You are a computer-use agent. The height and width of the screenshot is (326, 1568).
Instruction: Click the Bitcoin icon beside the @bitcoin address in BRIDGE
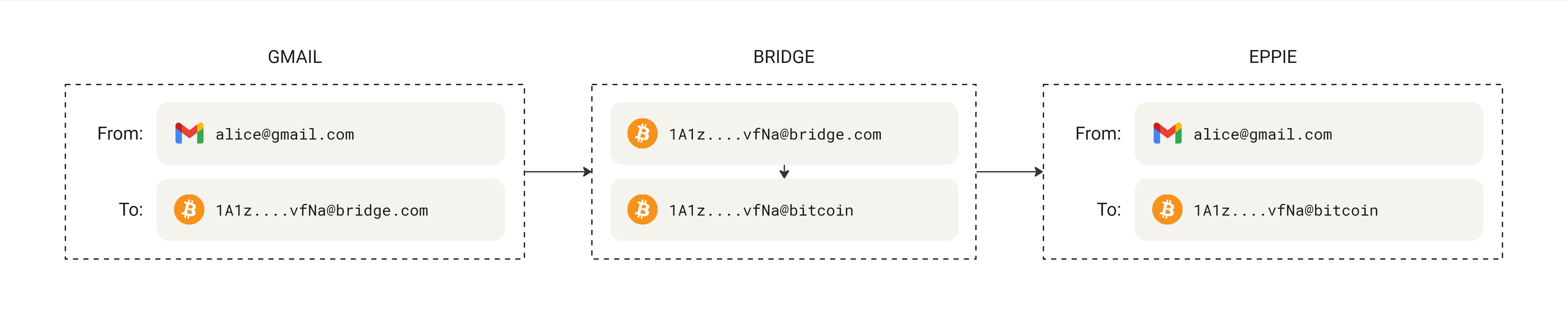(x=642, y=210)
